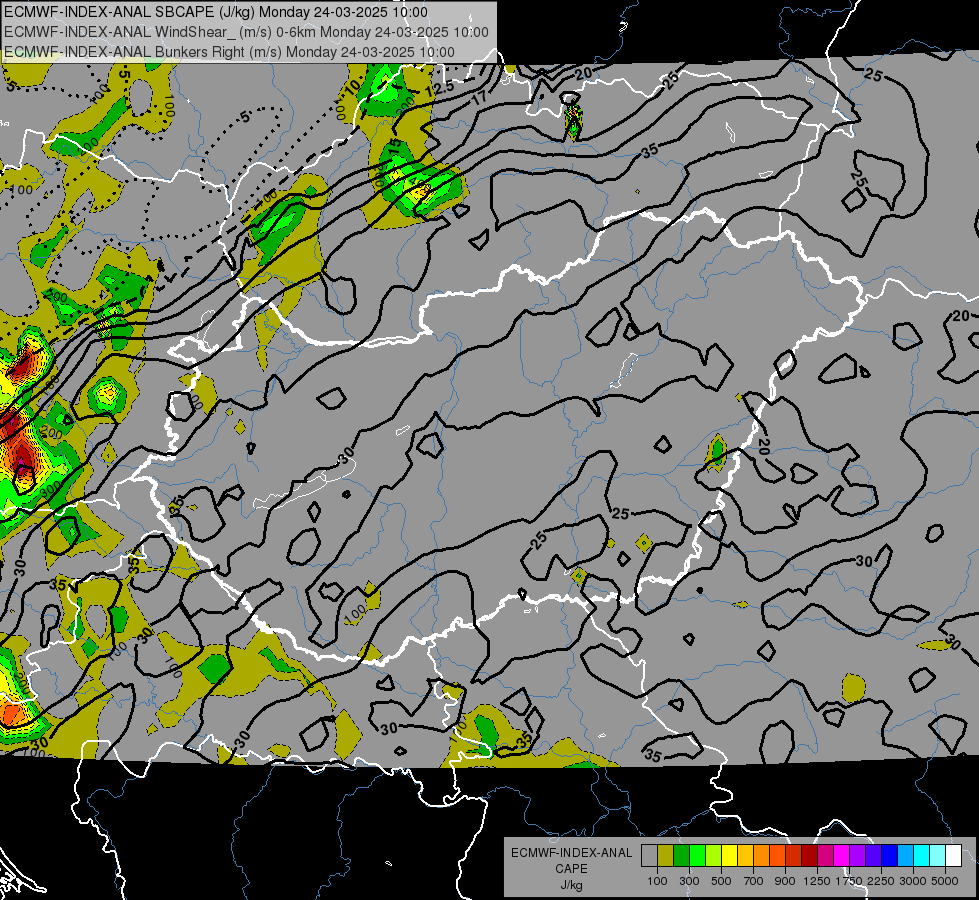Click the legend tick label 700
Image resolution: width=979 pixels, height=900 pixels.
click(754, 881)
